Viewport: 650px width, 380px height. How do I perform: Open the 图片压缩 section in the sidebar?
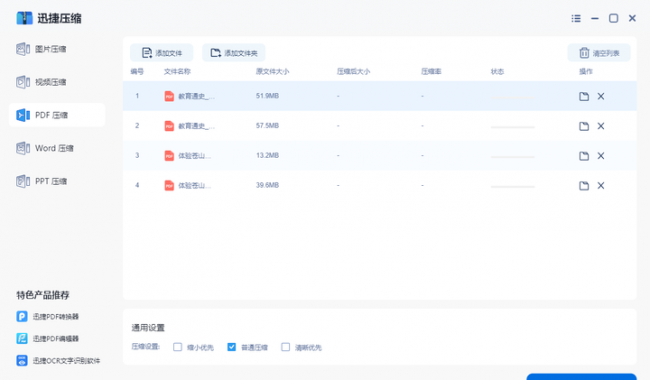[41, 49]
